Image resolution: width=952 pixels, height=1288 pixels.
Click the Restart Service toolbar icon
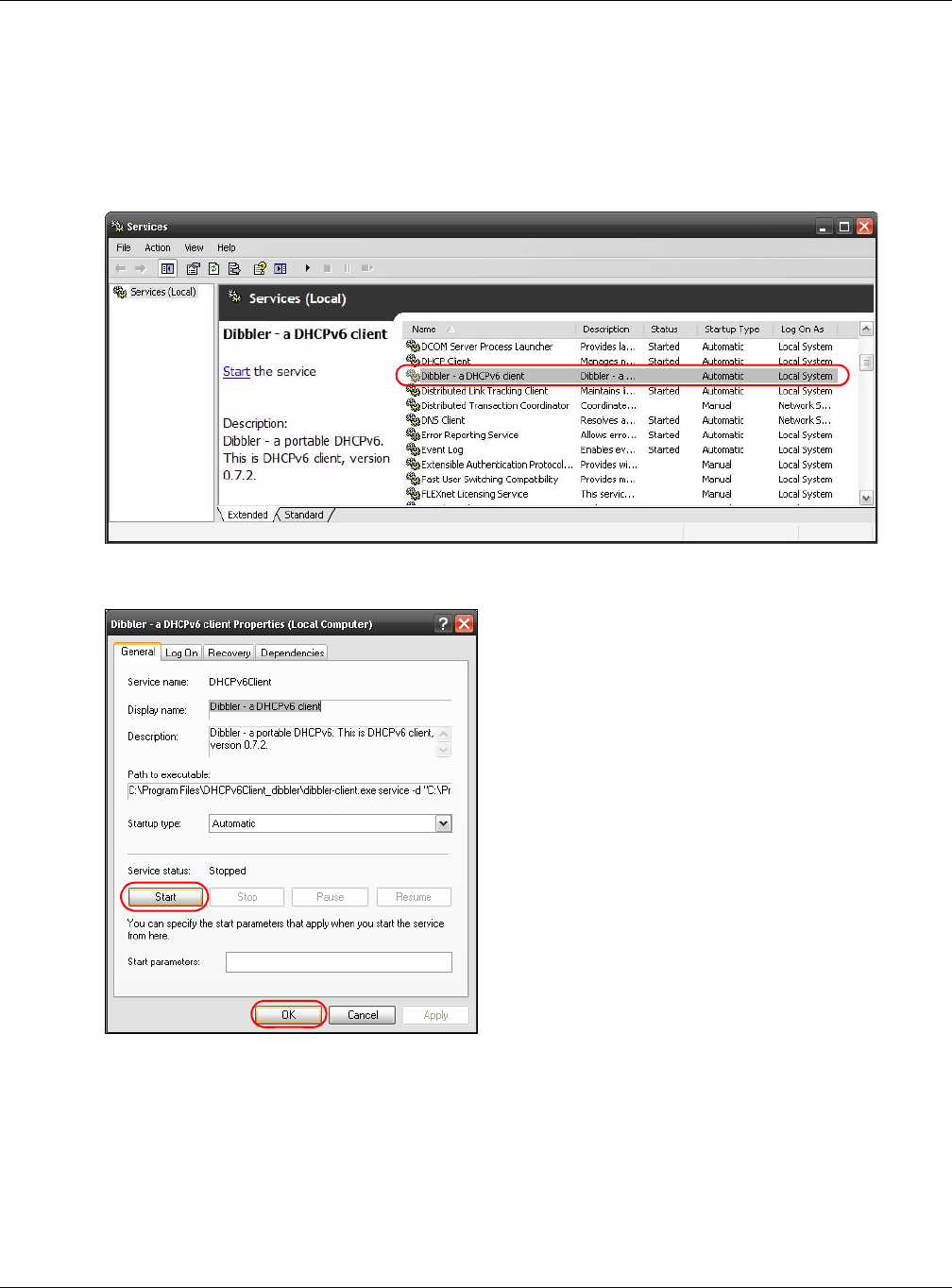click(x=367, y=268)
